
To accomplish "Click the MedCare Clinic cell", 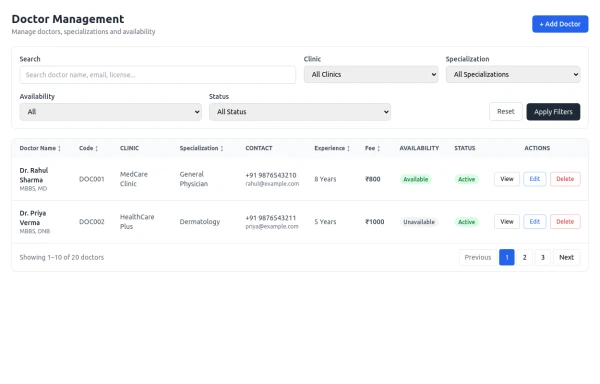I will tap(134, 179).
